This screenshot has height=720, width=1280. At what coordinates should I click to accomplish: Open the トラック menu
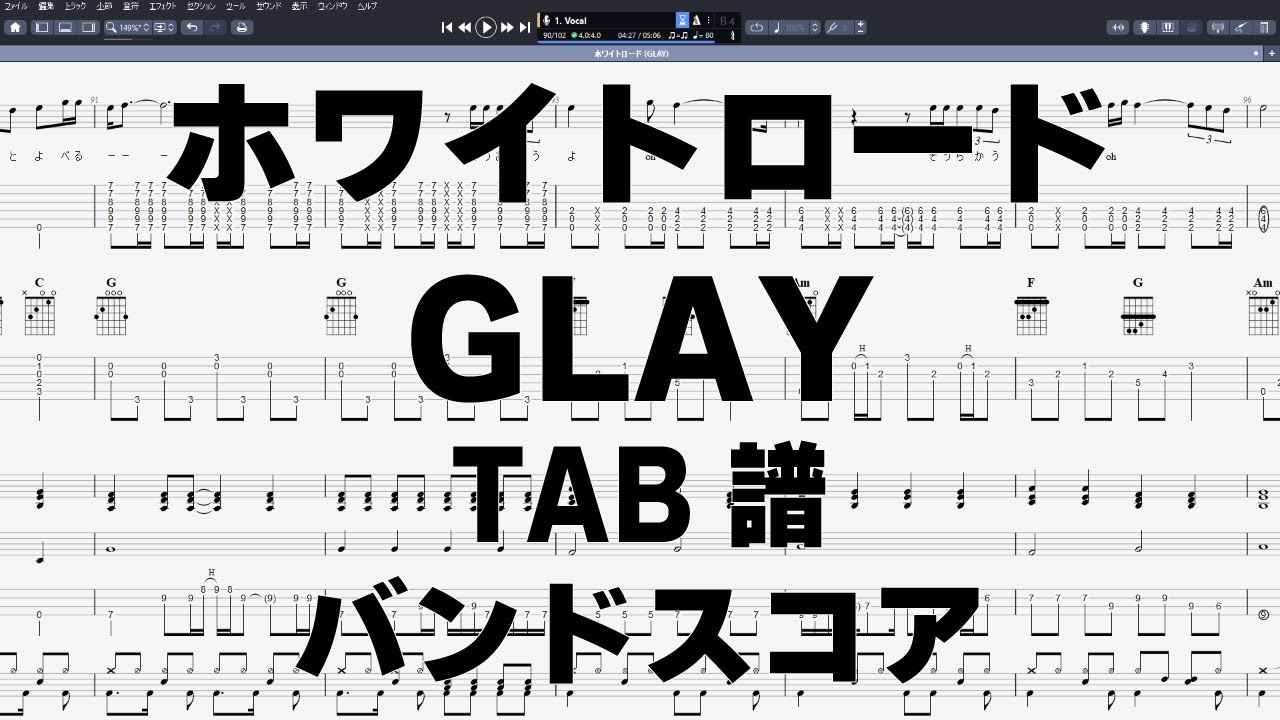pyautogui.click(x=75, y=6)
